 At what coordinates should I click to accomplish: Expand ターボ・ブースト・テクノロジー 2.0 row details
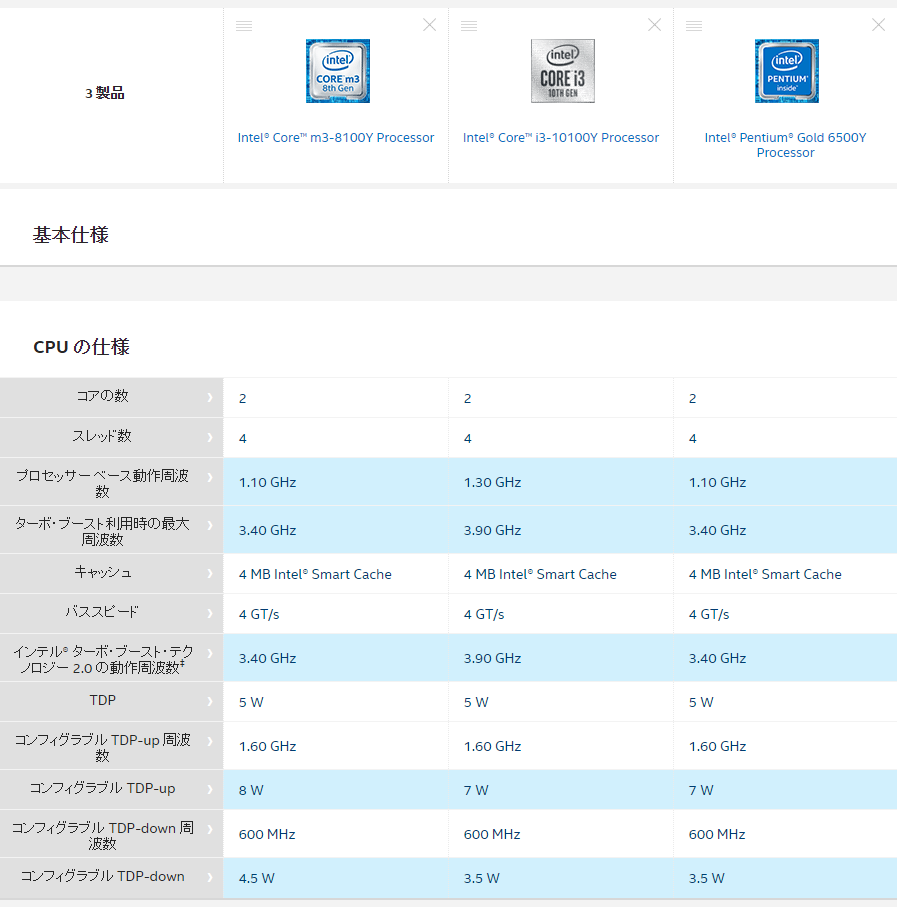pos(210,654)
